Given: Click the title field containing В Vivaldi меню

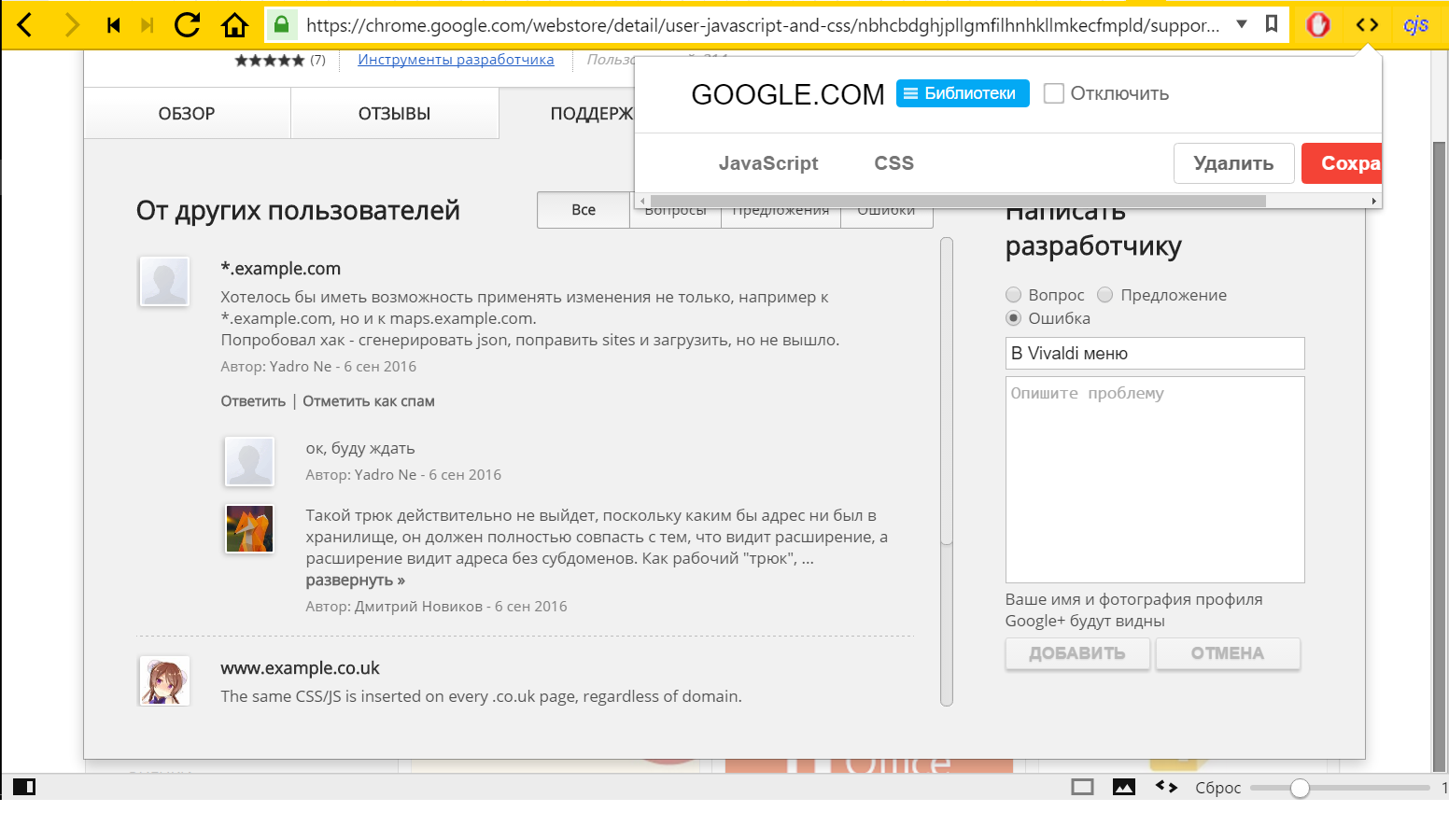Looking at the screenshot, I should pos(1155,354).
